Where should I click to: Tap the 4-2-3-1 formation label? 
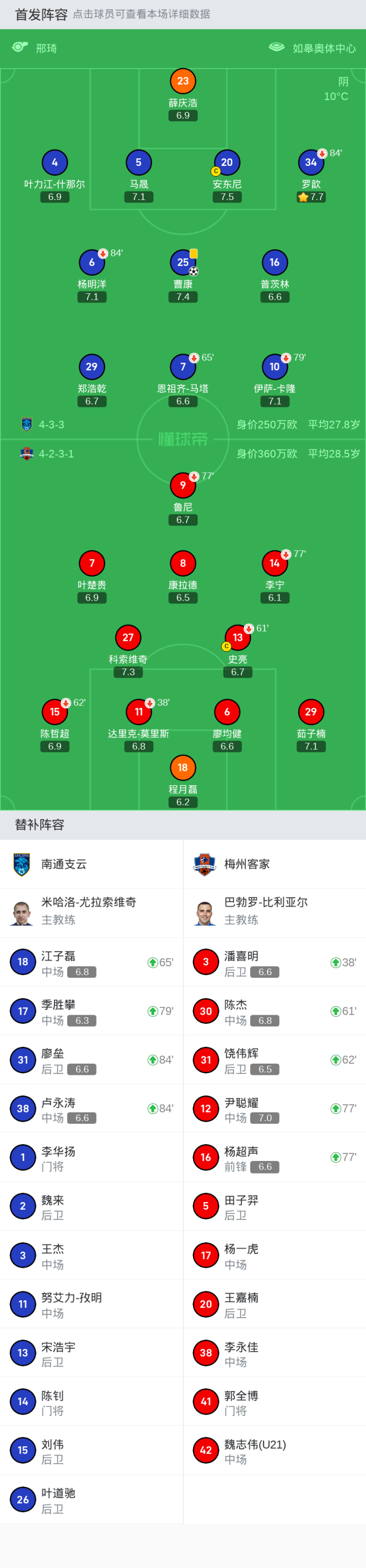pos(56,454)
